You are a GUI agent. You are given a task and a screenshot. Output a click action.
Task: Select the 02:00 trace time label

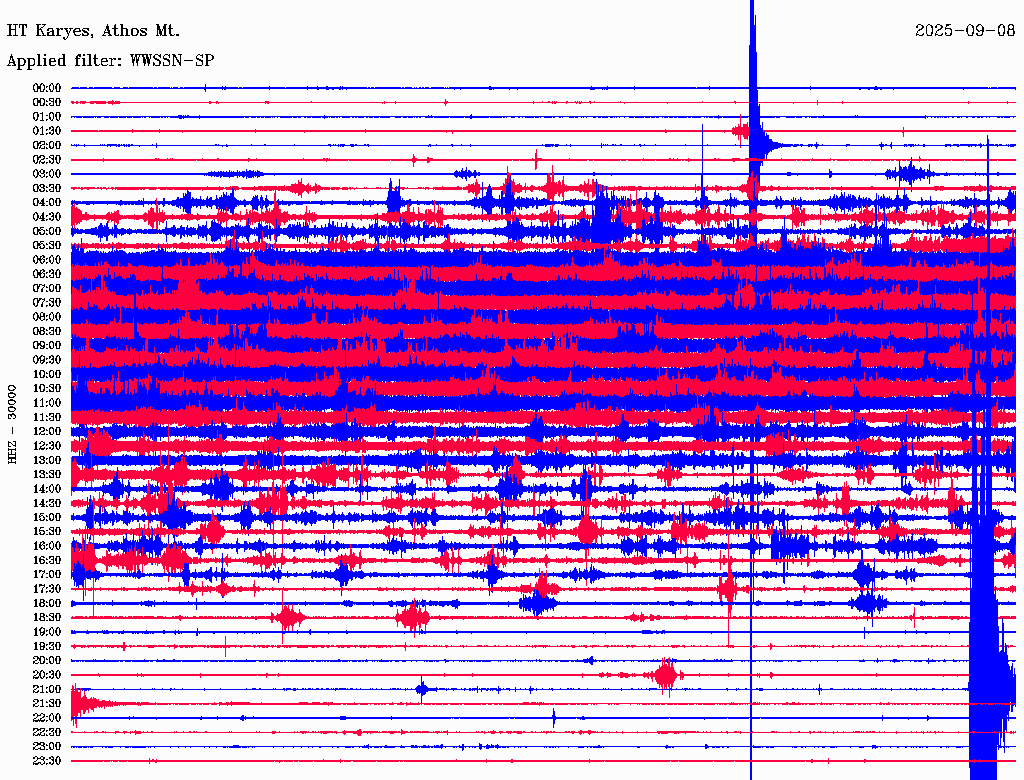point(47,146)
